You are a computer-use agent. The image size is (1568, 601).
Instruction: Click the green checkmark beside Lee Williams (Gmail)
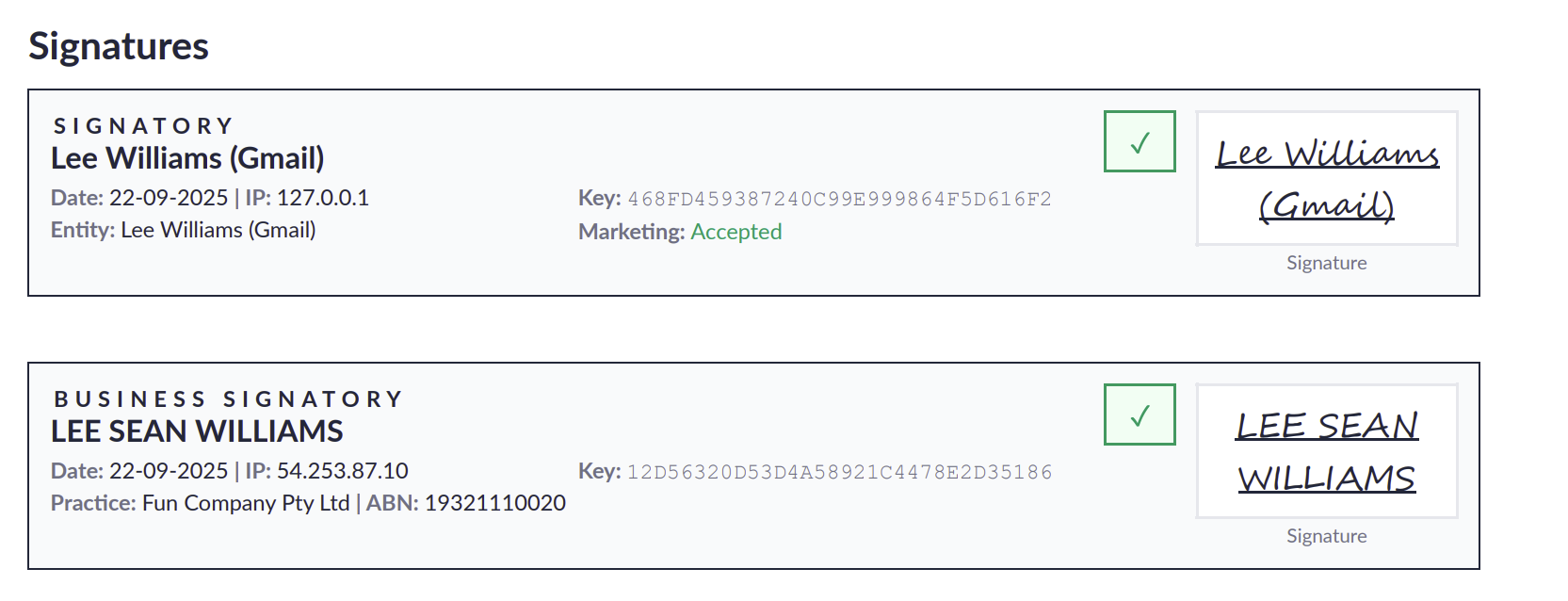point(1140,142)
